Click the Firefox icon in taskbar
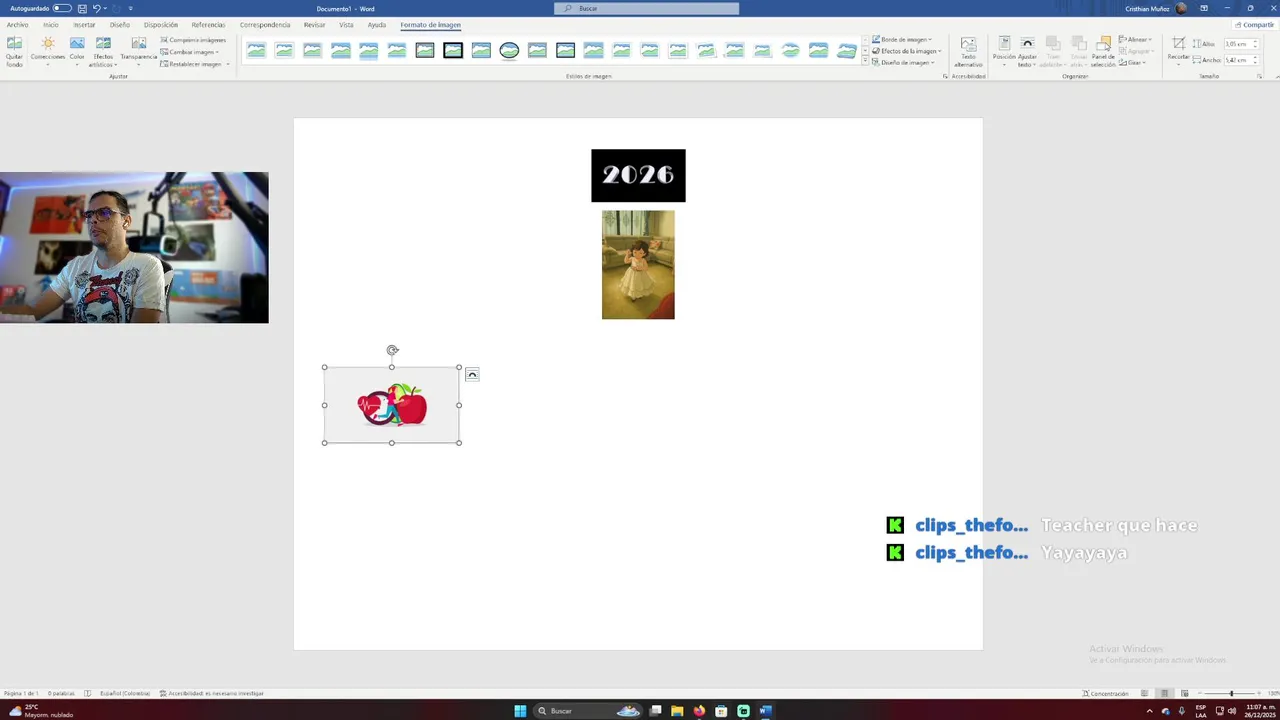1280x720 pixels. click(699, 711)
